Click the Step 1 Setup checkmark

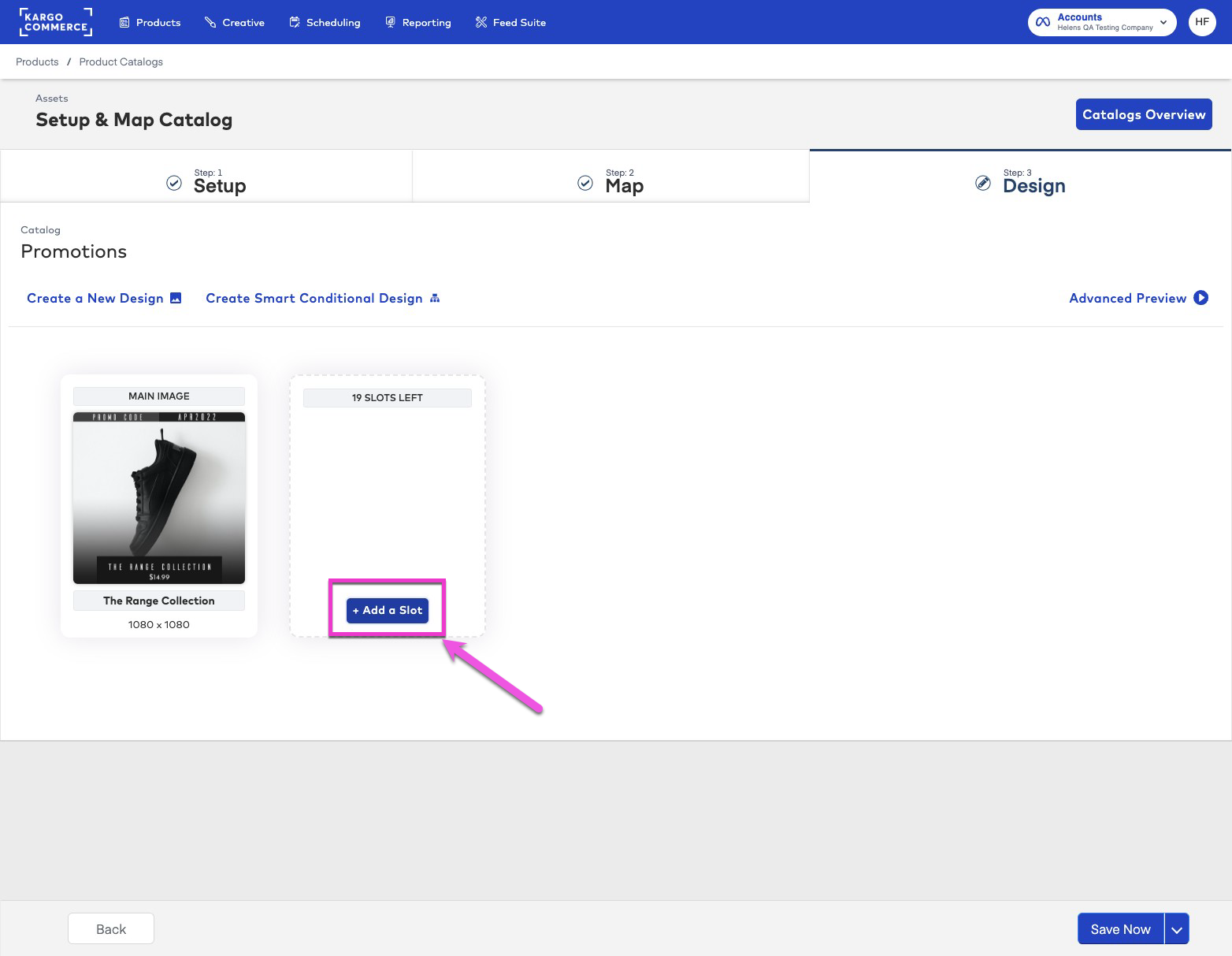(x=174, y=182)
